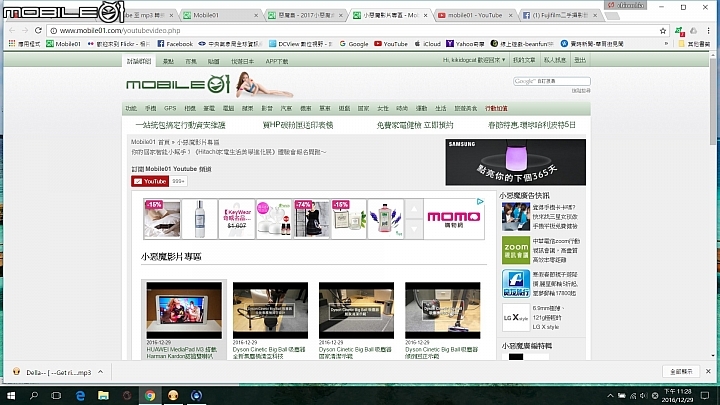Image resolution: width=720 pixels, height=405 pixels.
Task: Open the first Dyson Cinetic Big Ball video thumbnail
Action: point(270,310)
